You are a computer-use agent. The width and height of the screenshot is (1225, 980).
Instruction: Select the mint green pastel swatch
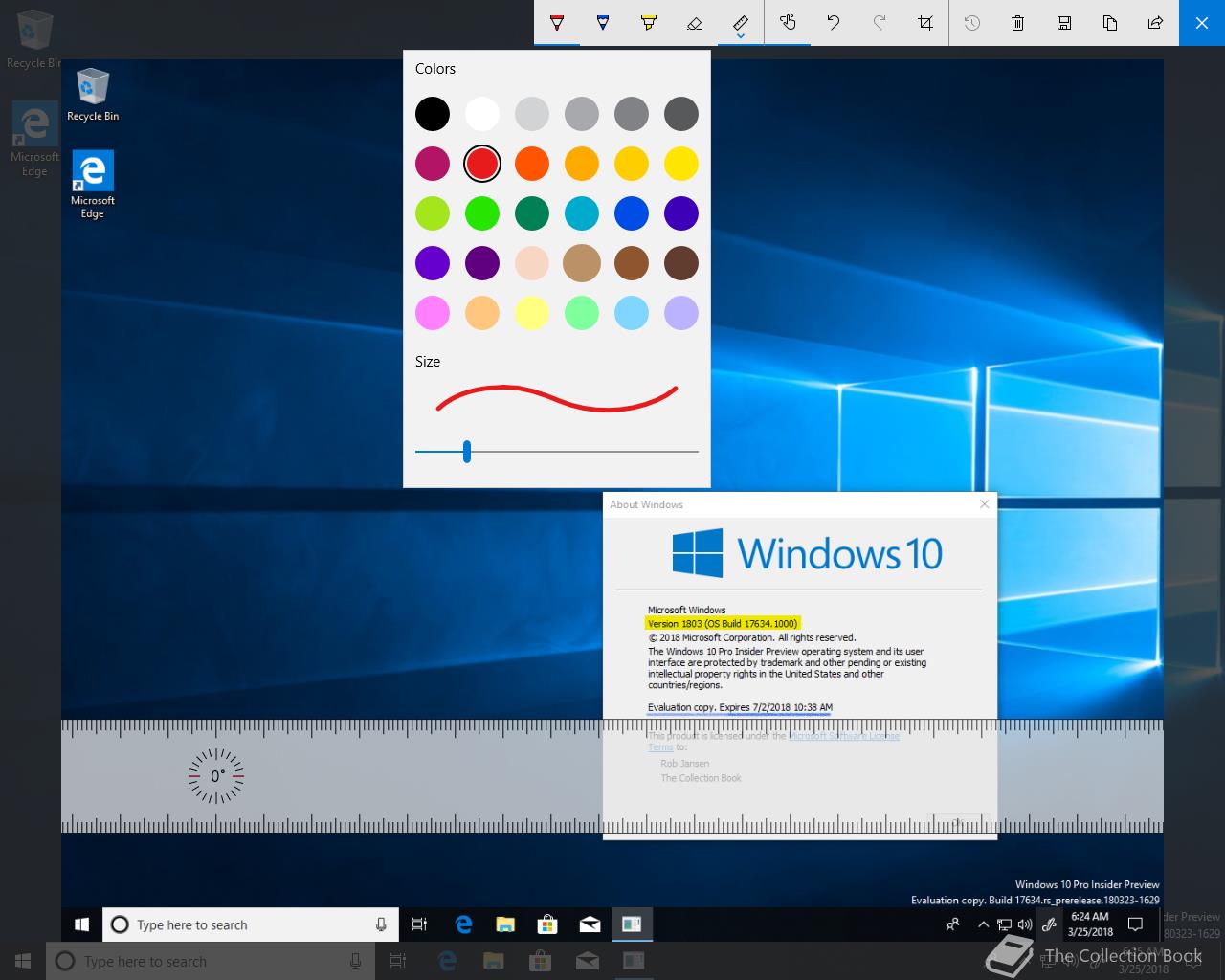pos(582,313)
